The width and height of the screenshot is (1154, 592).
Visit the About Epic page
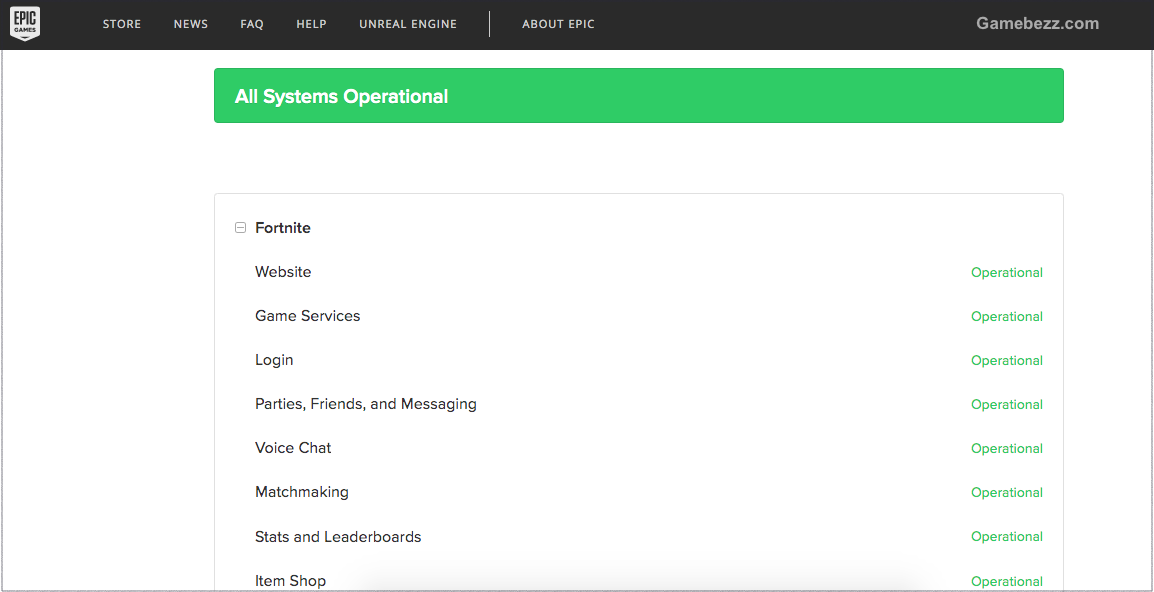pyautogui.click(x=558, y=24)
